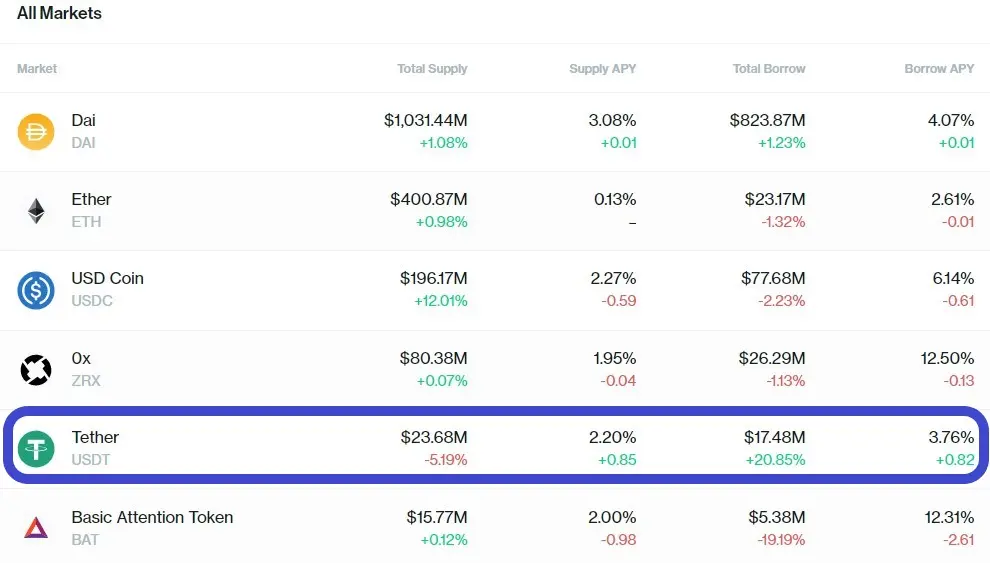Viewport: 990px width, 563px height.
Task: Click BAT supply APY 2.00%
Action: tap(612, 518)
